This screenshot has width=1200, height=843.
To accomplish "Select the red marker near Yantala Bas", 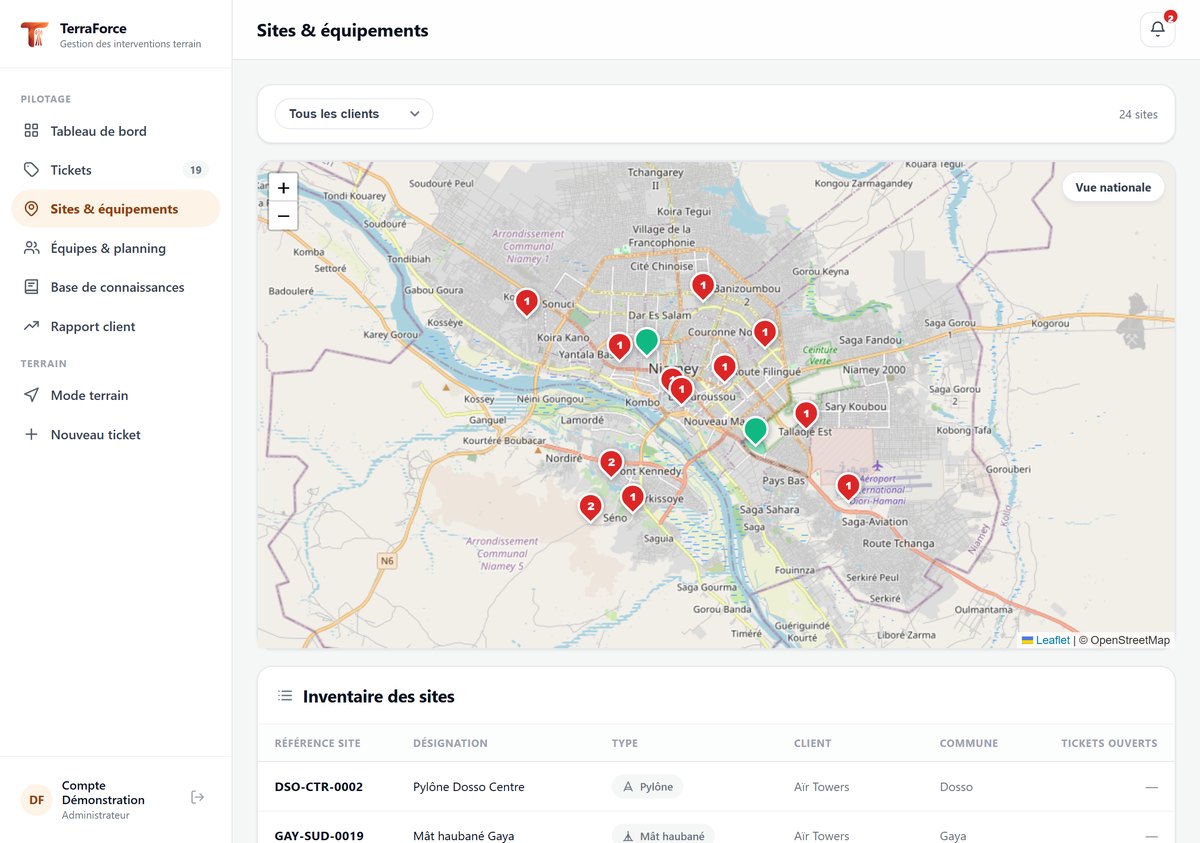I will [x=619, y=346].
